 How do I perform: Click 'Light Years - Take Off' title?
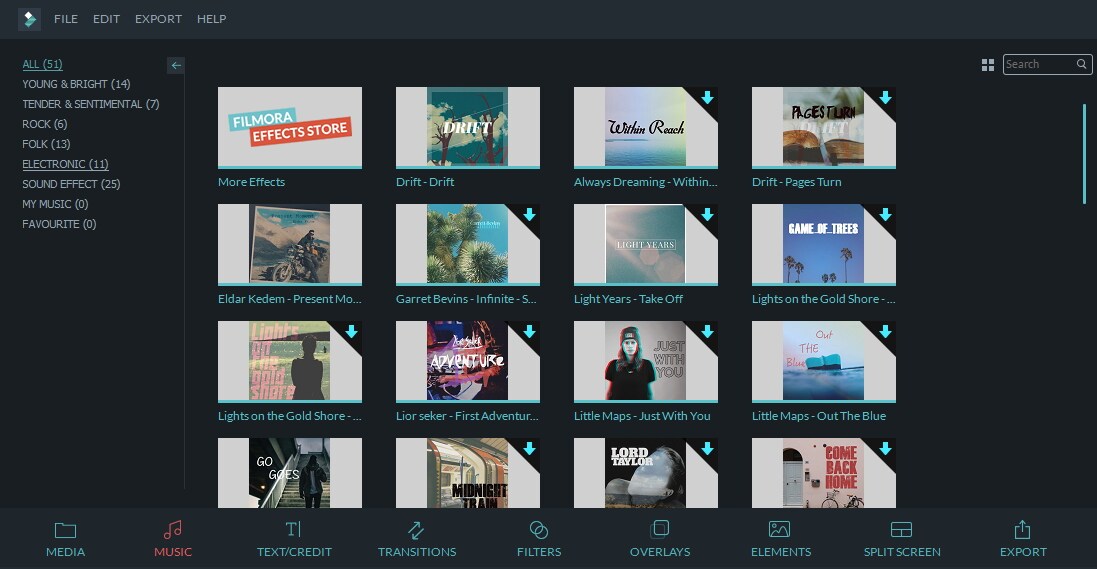628,299
